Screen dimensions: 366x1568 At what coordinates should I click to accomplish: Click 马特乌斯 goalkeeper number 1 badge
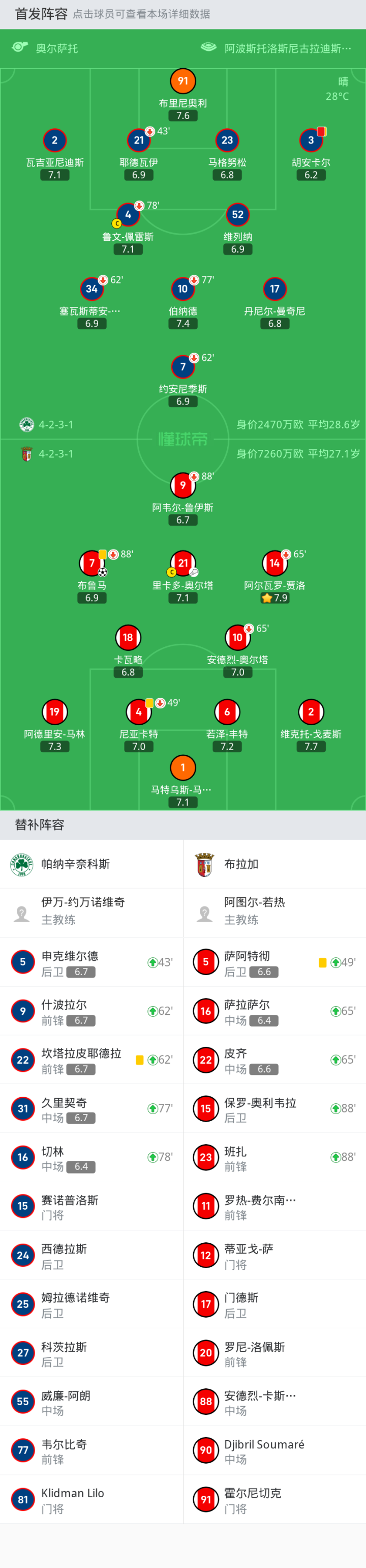182,767
